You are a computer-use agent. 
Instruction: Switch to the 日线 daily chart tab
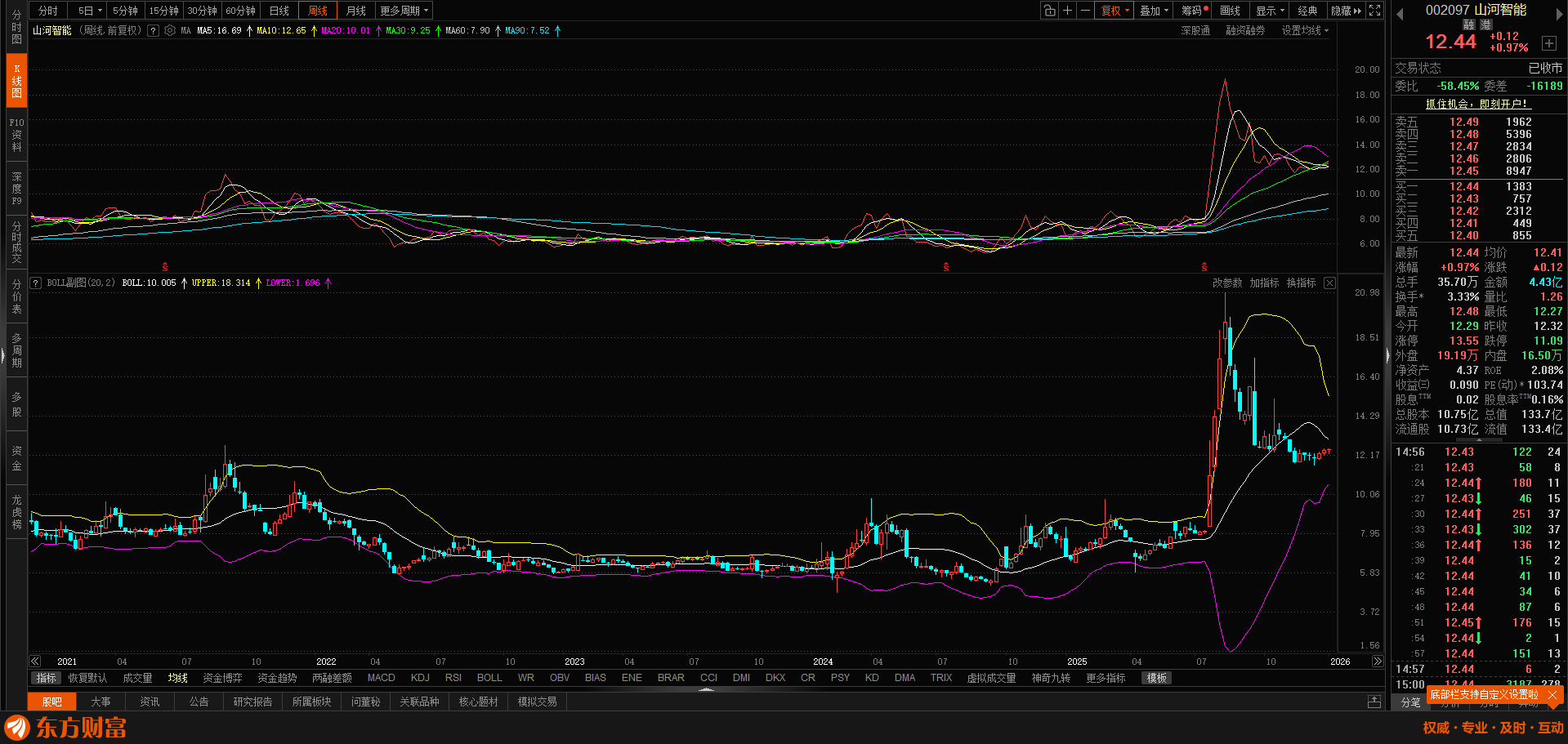[x=279, y=11]
